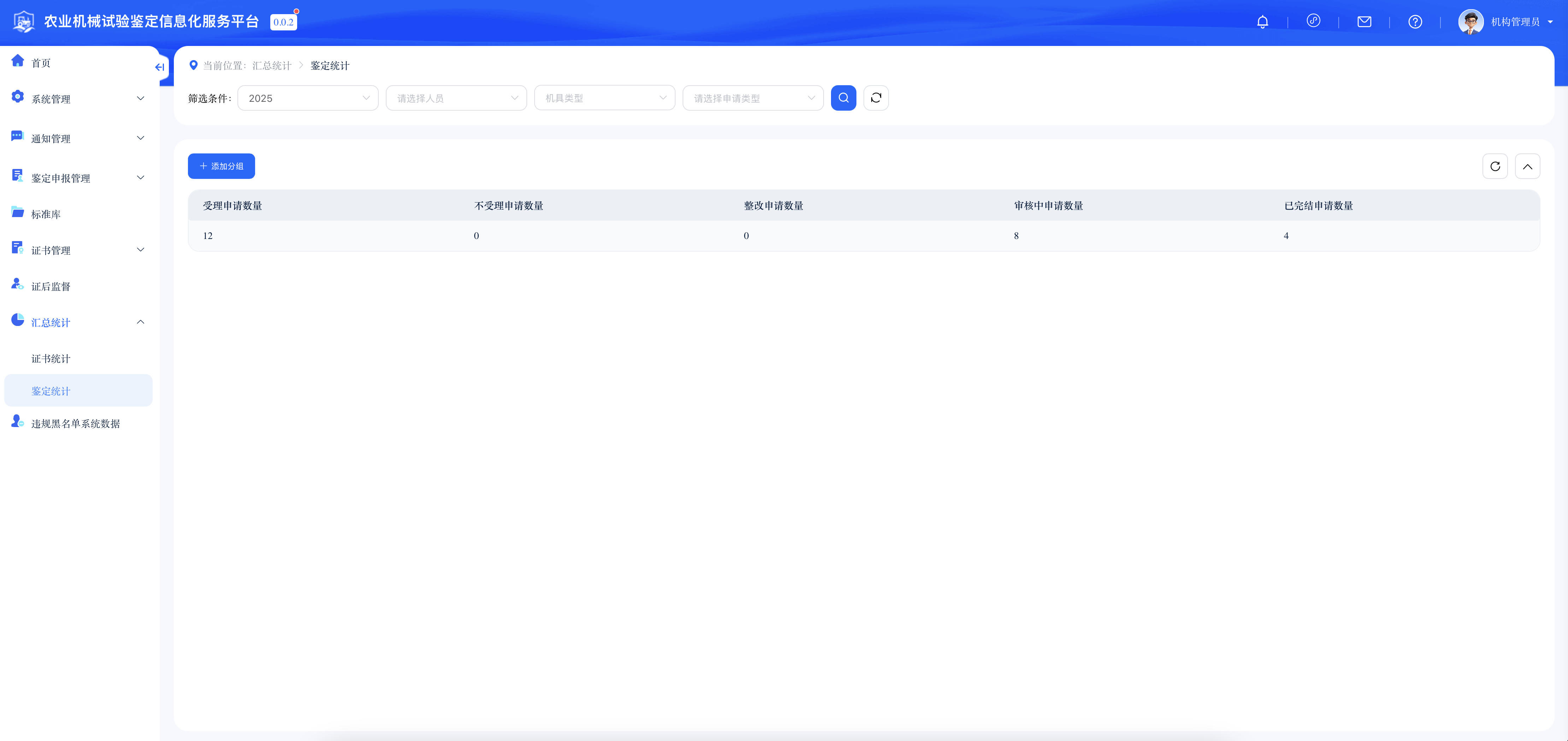Reset filters with the refresh arrows icon
Image resolution: width=1568 pixels, height=741 pixels.
(x=876, y=98)
